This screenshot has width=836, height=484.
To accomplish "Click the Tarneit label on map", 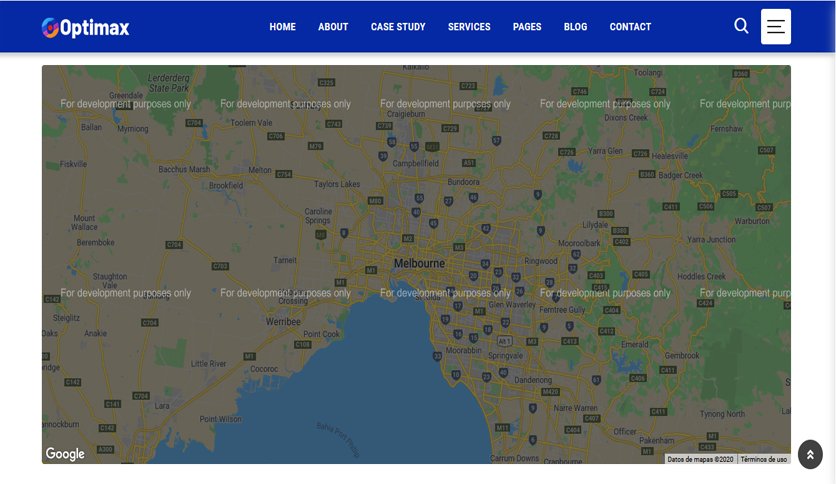I will click(x=285, y=260).
